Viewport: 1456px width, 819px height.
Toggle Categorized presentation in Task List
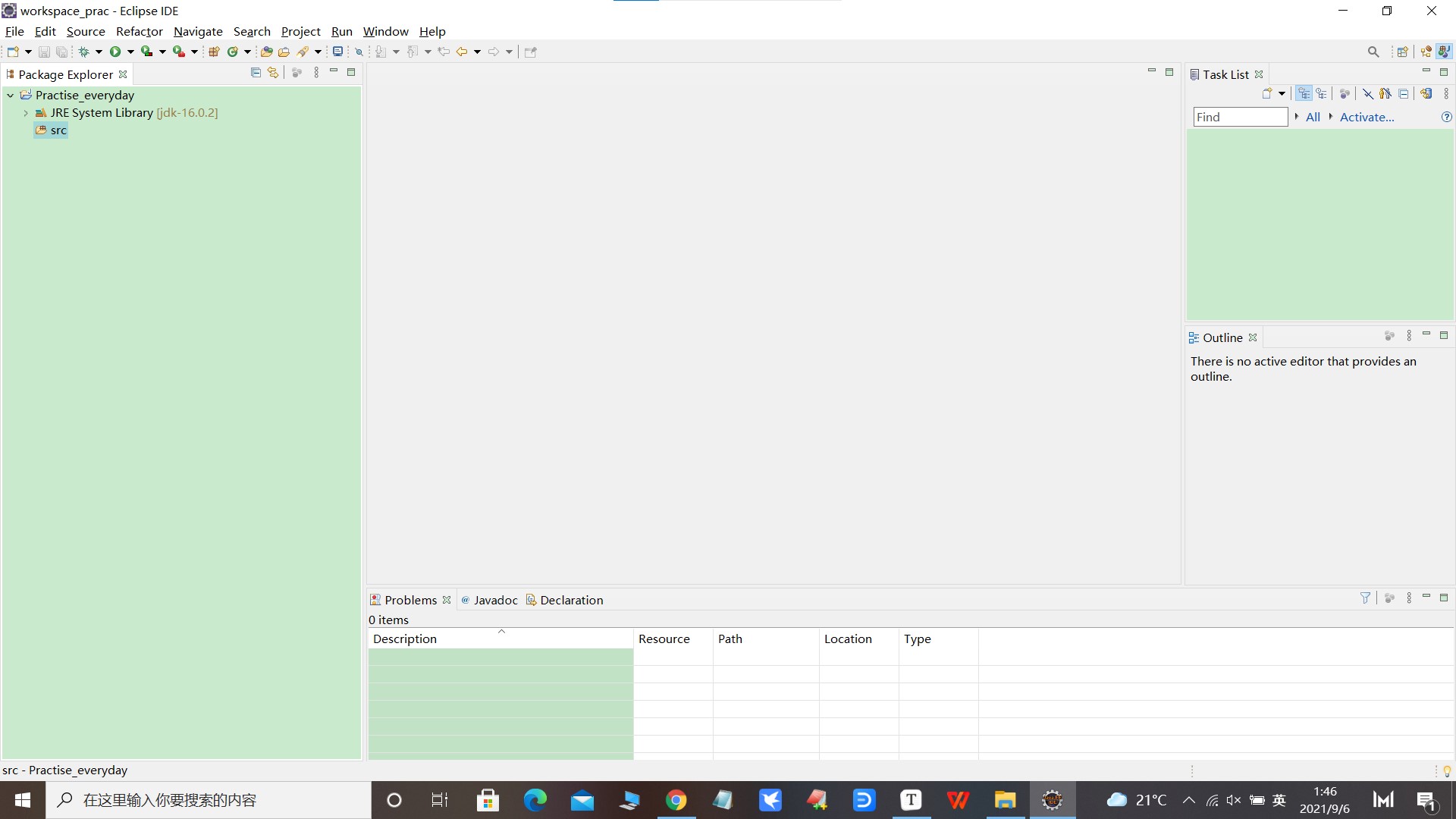click(x=1304, y=93)
